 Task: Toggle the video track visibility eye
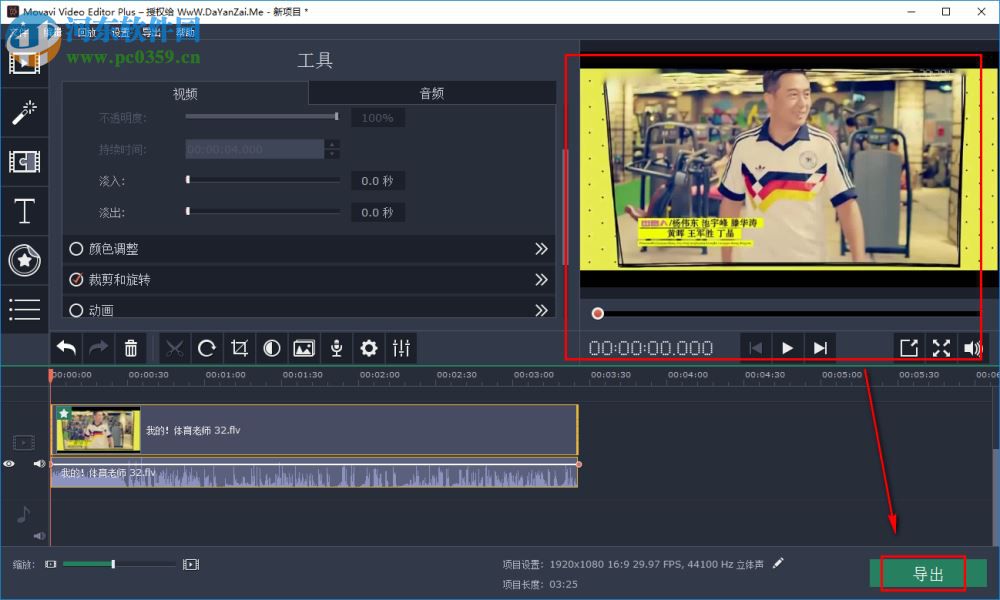(x=9, y=463)
